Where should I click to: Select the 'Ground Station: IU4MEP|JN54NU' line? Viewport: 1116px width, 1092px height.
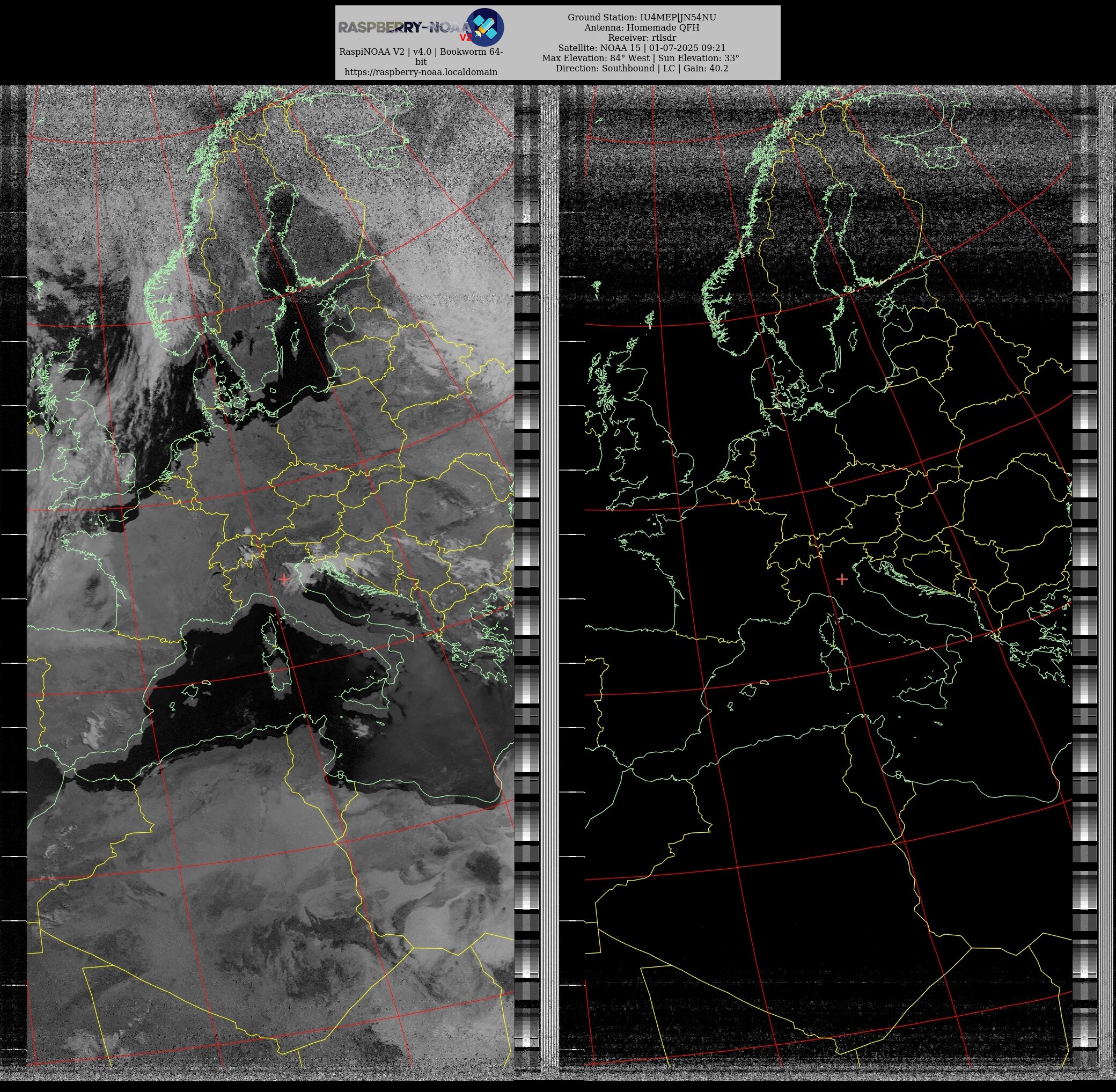(642, 17)
